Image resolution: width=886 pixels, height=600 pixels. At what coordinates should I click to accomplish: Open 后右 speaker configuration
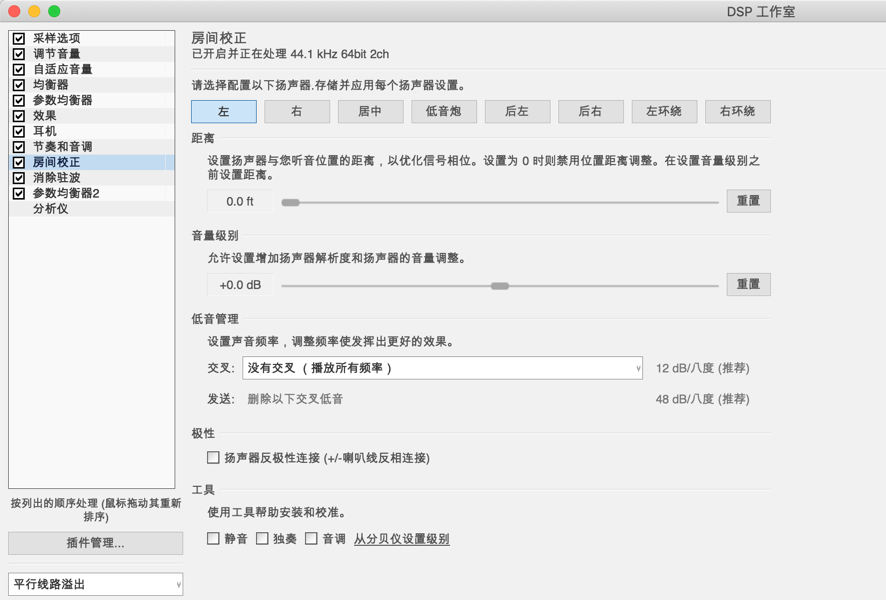pos(591,112)
